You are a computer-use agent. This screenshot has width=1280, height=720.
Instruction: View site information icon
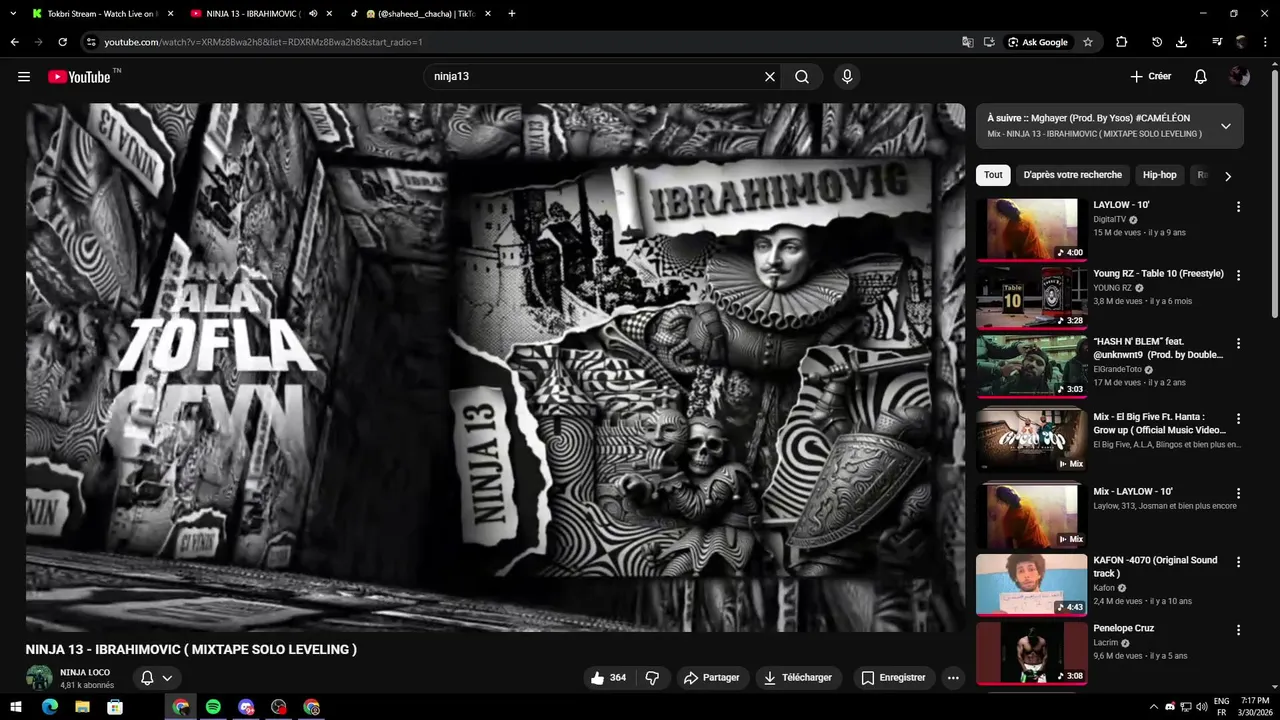click(91, 42)
